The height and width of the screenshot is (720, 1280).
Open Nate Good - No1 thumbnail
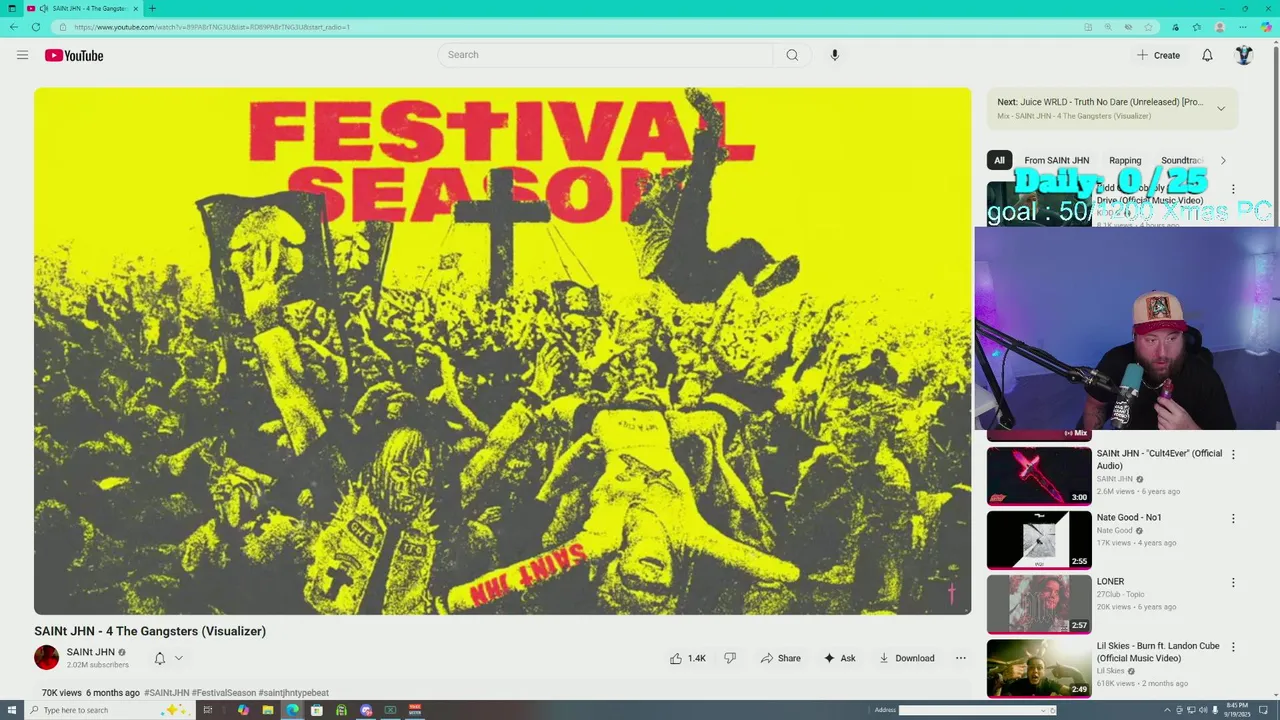tap(1039, 540)
